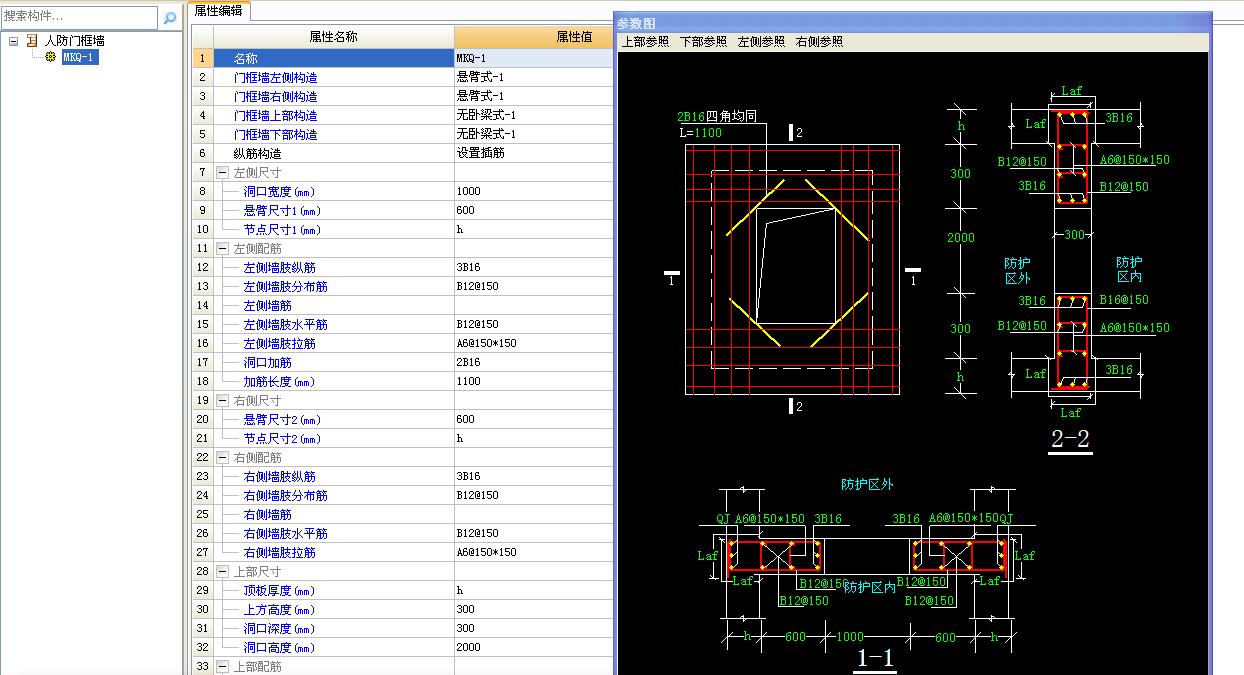1244x675 pixels.
Task: Click the 名称 value MKQ-1 cell
Action: [x=534, y=59]
